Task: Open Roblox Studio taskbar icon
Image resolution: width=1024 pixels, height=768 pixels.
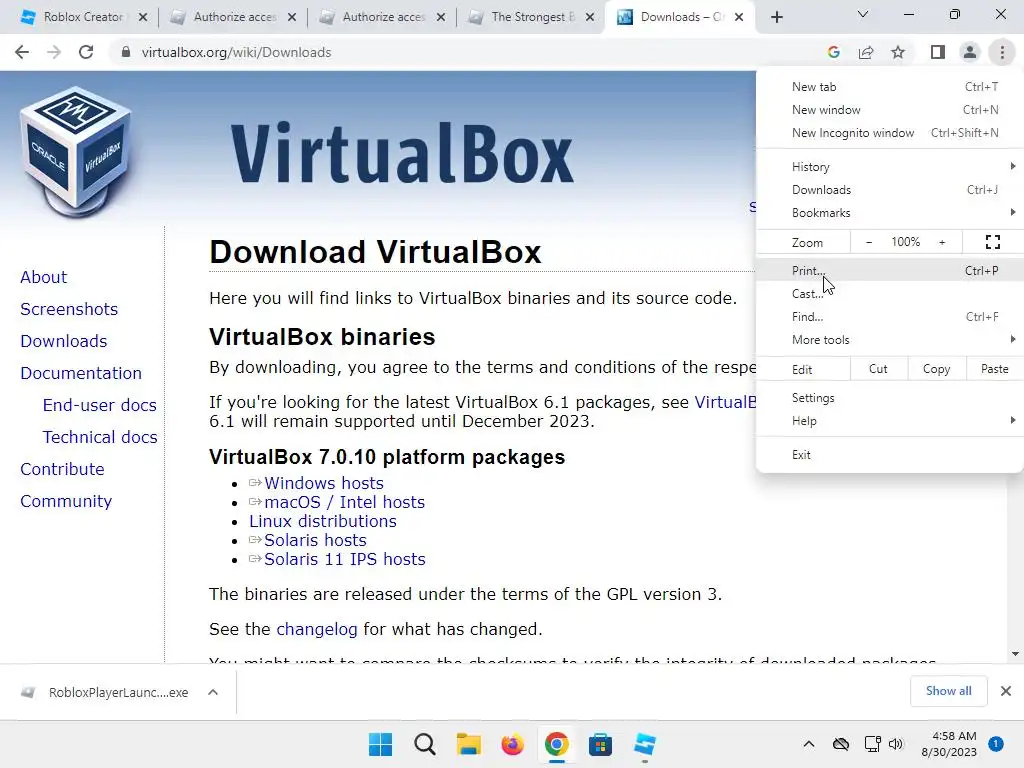Action: tap(645, 744)
